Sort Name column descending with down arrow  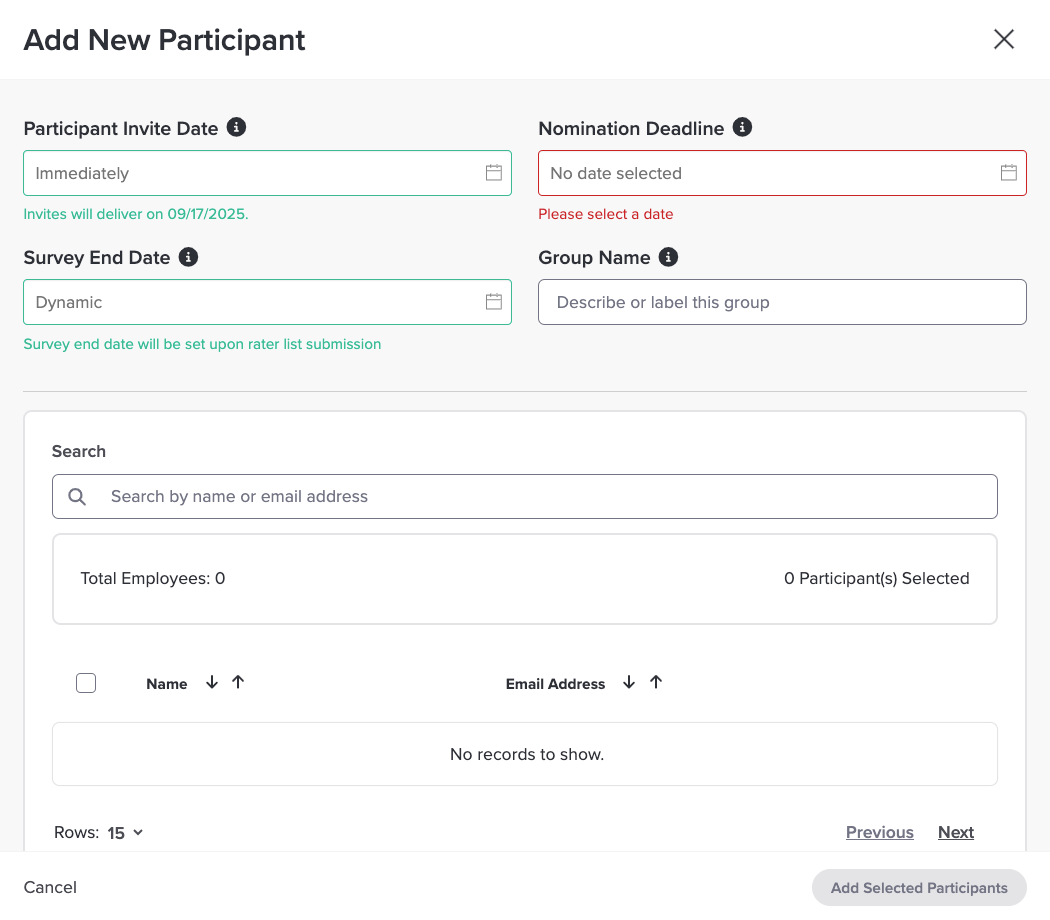pyautogui.click(x=212, y=682)
